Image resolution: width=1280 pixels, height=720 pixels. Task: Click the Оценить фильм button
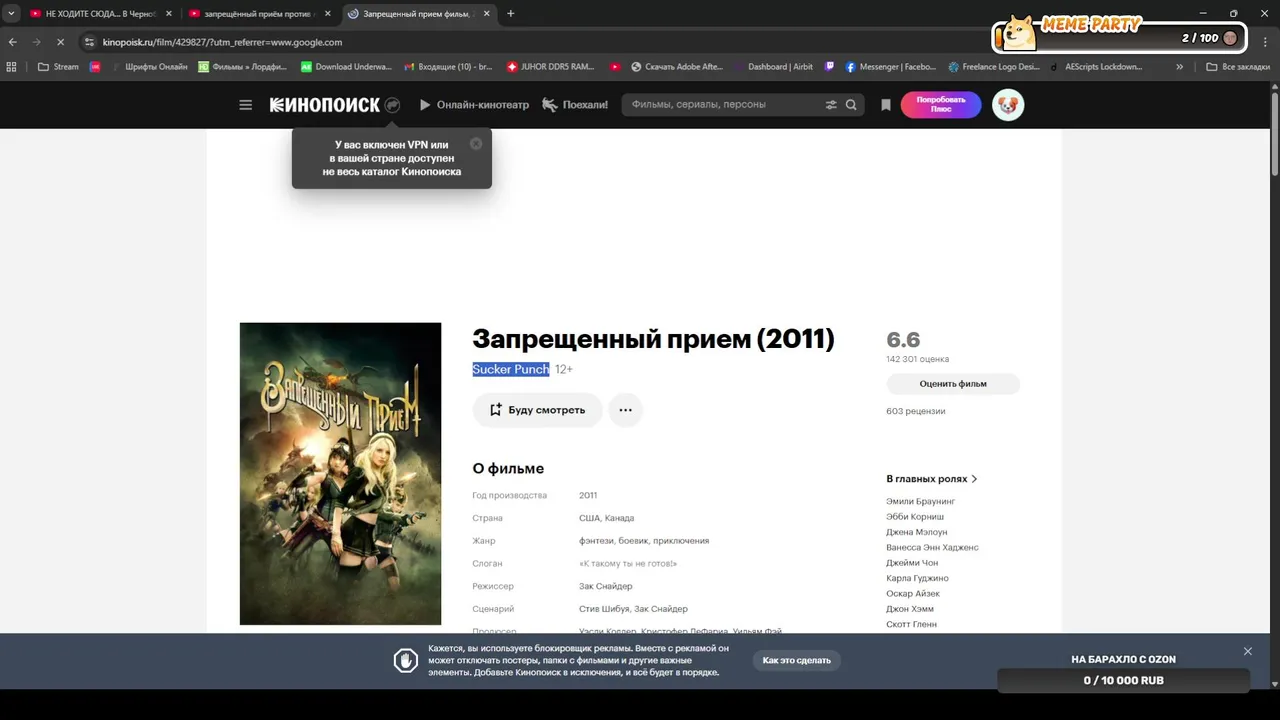[x=953, y=384]
